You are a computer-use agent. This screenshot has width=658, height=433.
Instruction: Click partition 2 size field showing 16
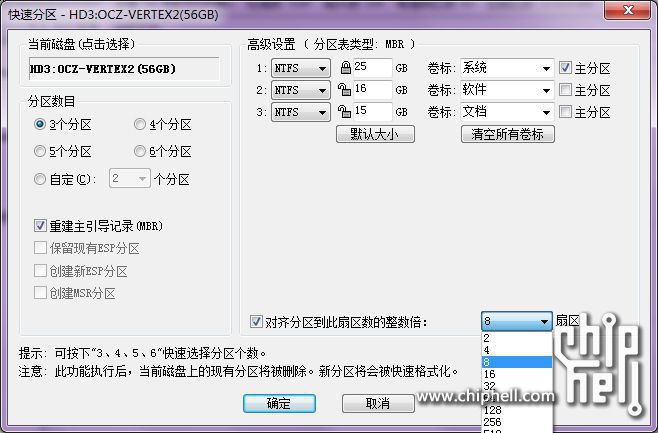click(373, 89)
